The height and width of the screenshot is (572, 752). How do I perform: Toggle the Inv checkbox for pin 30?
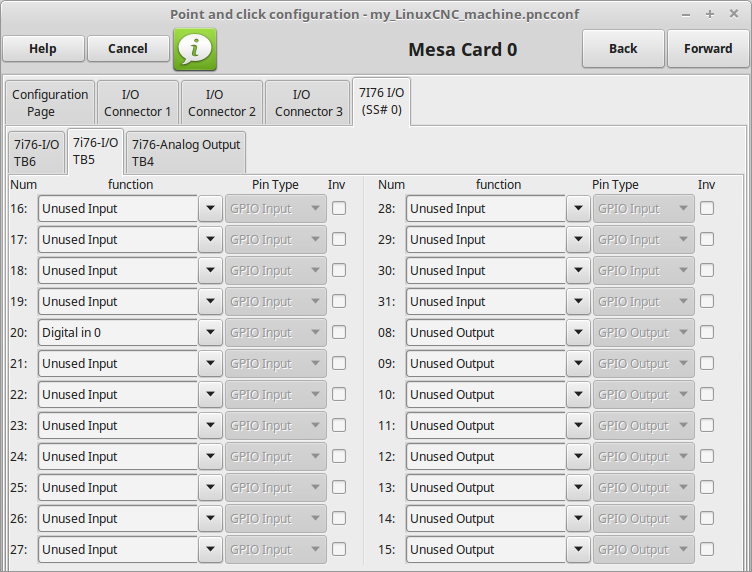[x=707, y=270]
